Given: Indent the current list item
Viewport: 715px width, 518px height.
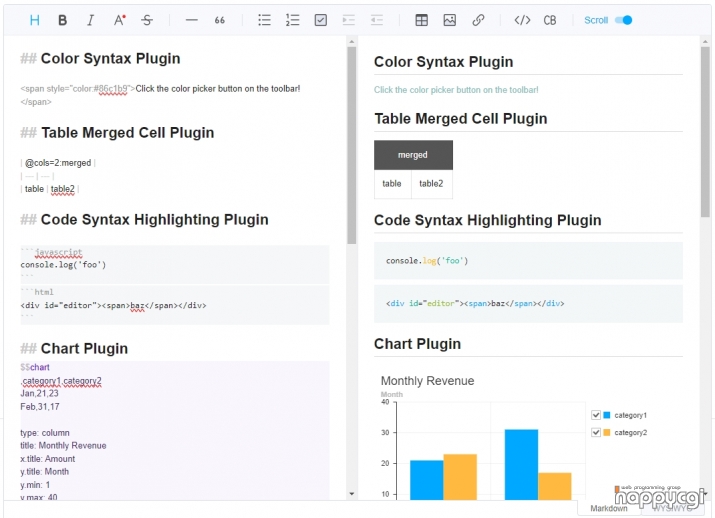Looking at the screenshot, I should pyautogui.click(x=348, y=20).
